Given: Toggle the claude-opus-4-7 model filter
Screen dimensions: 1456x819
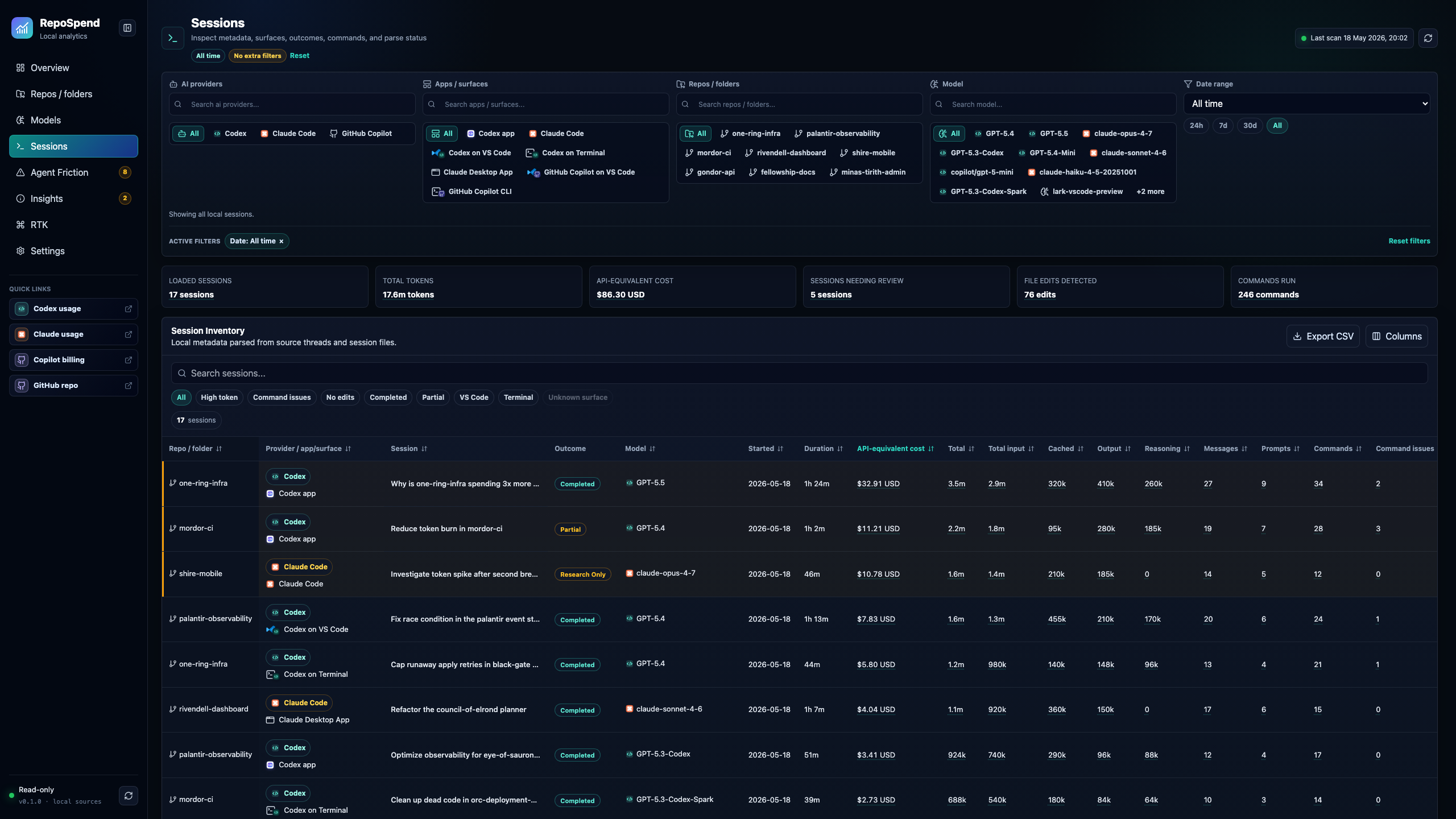Looking at the screenshot, I should pos(1118,134).
